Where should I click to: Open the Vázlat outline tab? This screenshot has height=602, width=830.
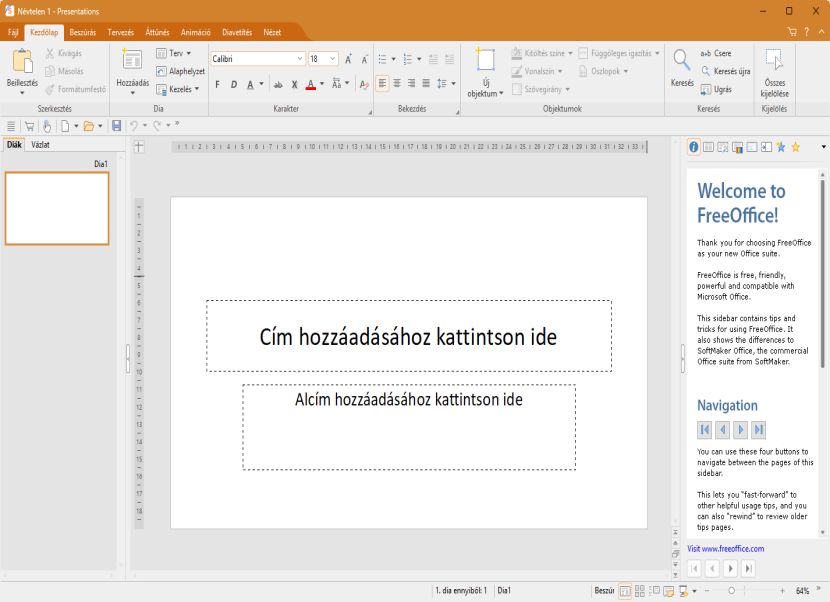40,145
